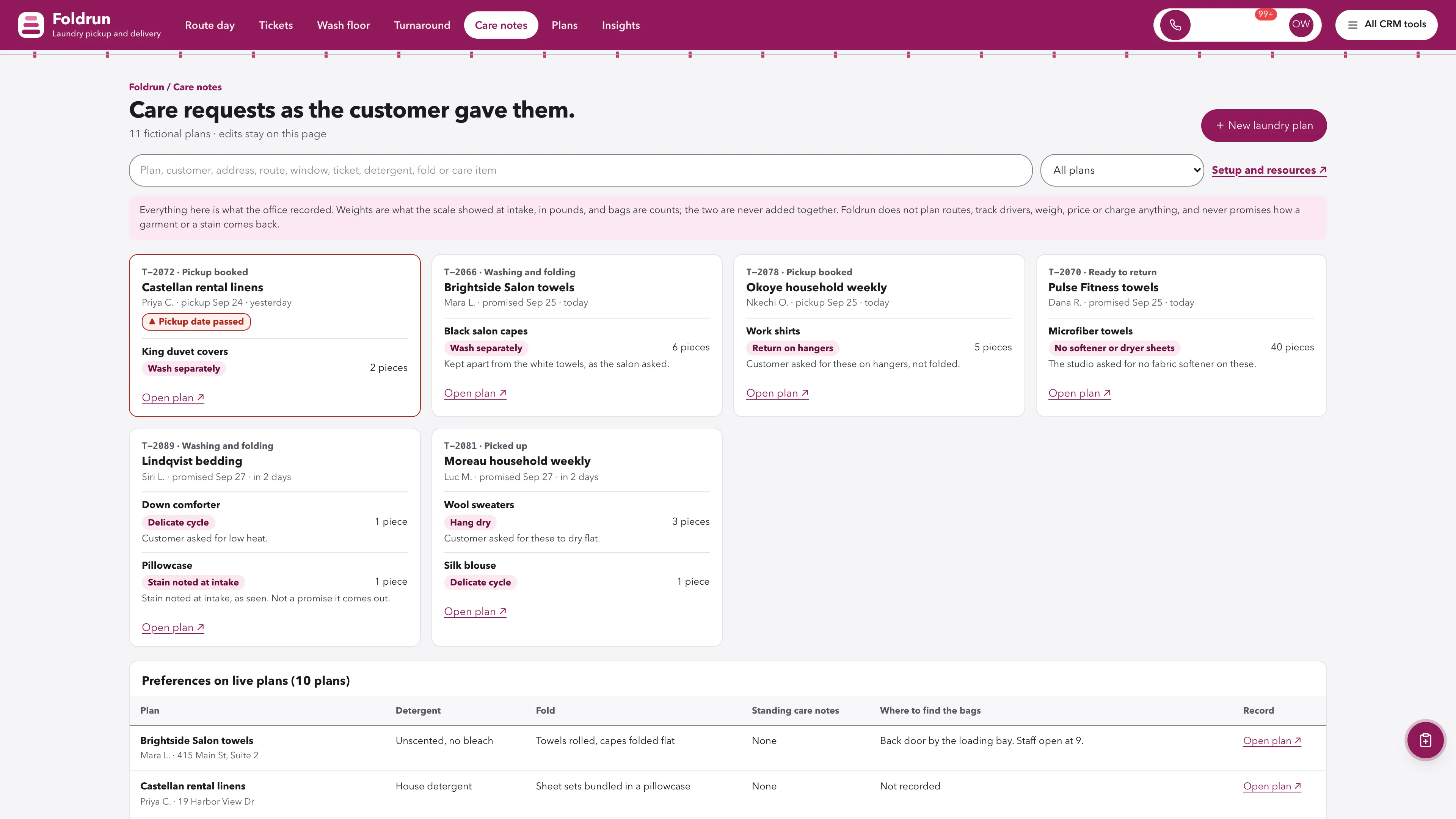Viewport: 1456px width, 819px height.
Task: Click the Pickup date passed warning badge
Action: (x=196, y=322)
